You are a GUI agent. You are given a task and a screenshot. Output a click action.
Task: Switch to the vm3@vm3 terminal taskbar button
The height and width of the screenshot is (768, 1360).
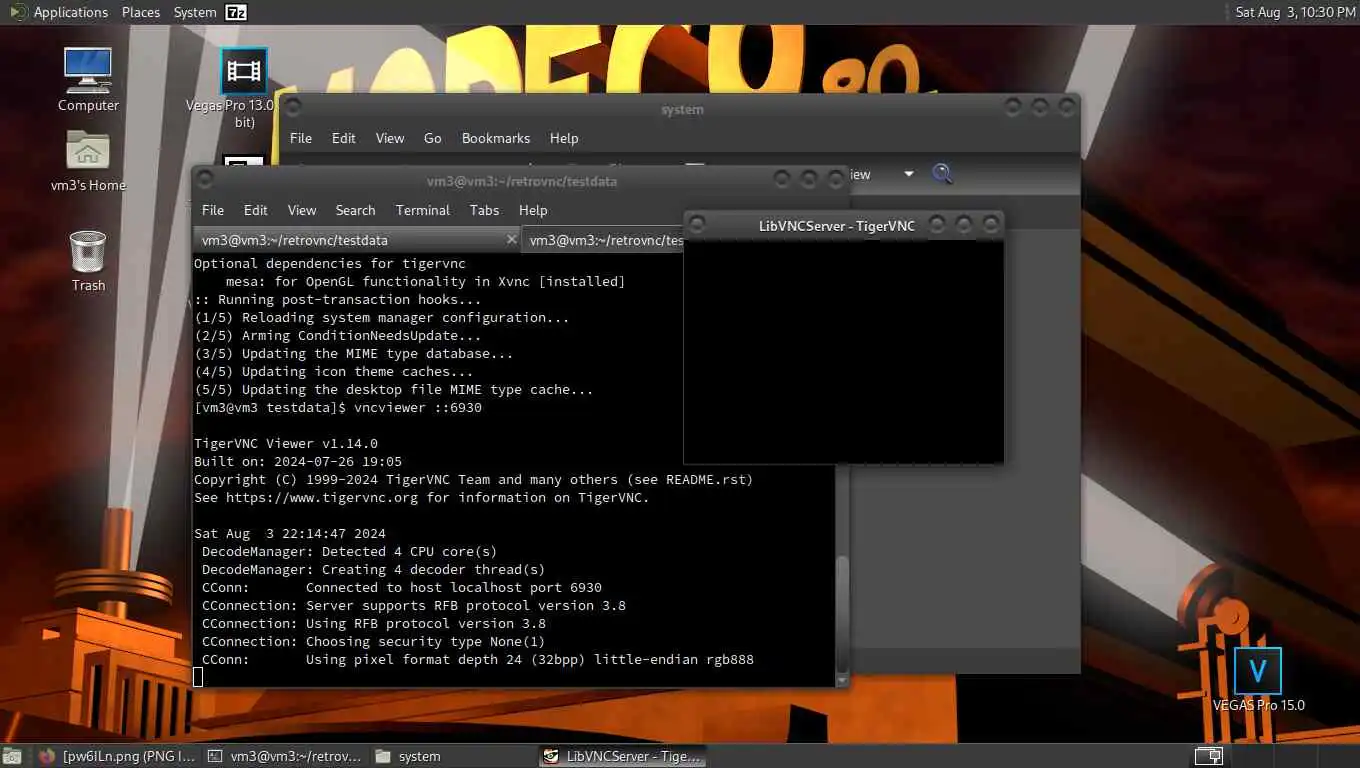tap(284, 756)
